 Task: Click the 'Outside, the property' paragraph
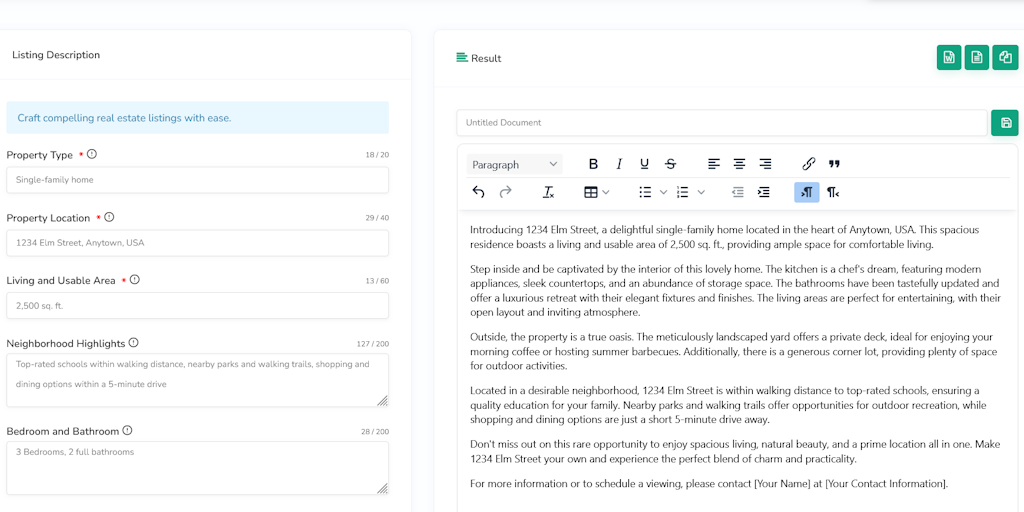coord(733,351)
